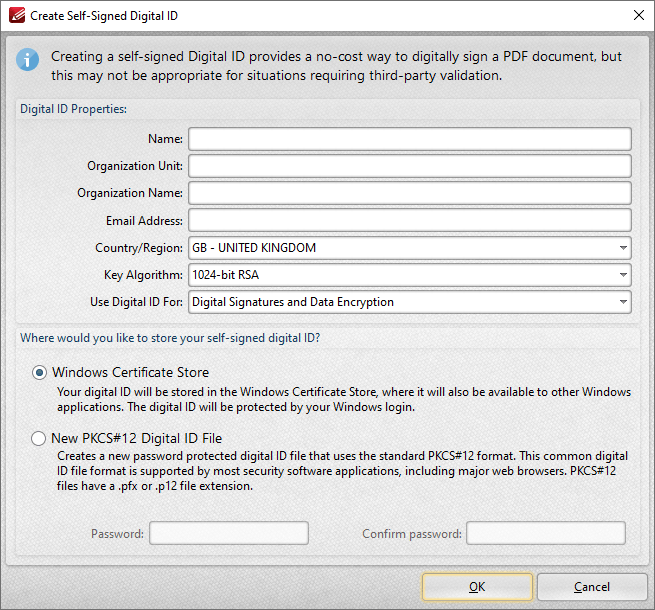Close the Create Self-Signed Digital ID dialog
This screenshot has height=610, width=655.
click(639, 16)
